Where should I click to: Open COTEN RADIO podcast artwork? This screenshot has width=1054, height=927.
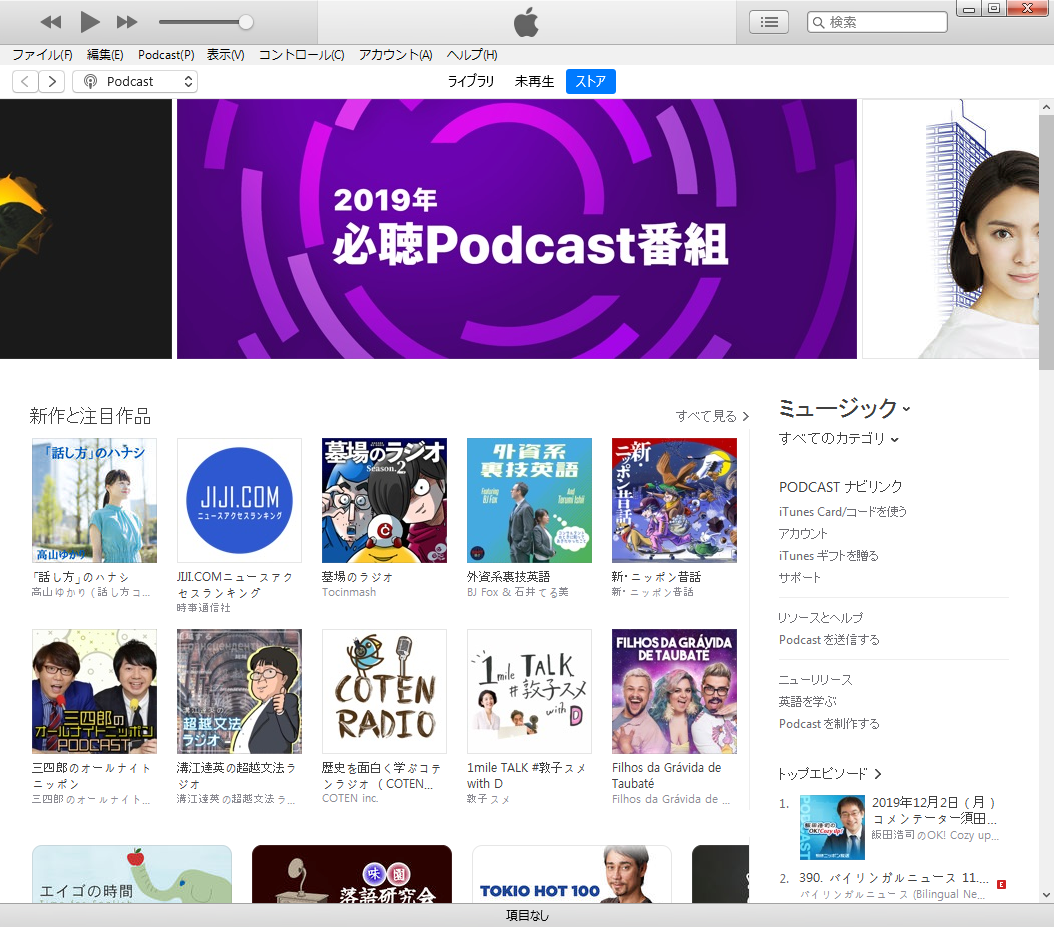pyautogui.click(x=384, y=691)
